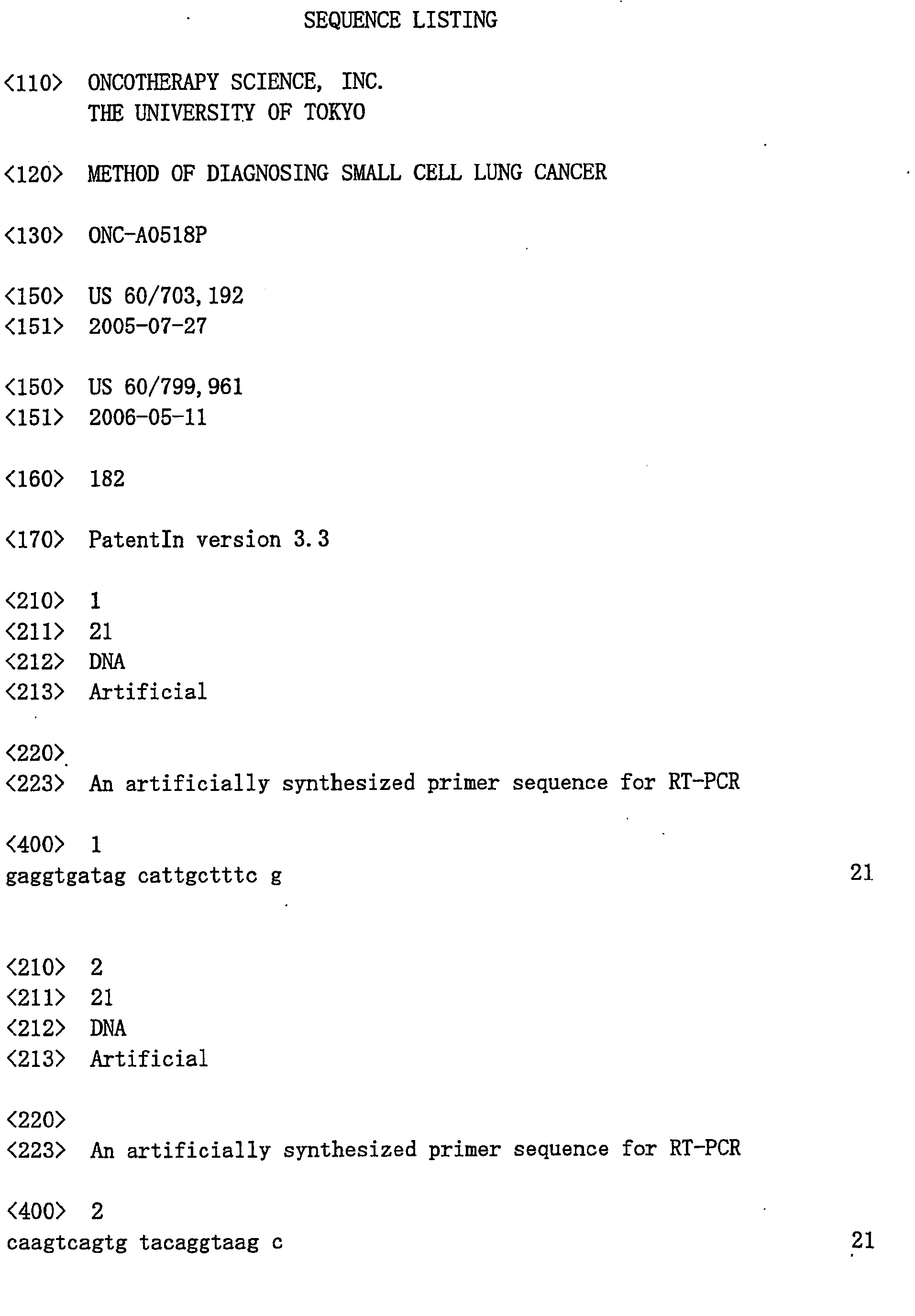Click the <170> field tag
The width and height of the screenshot is (915, 1316).
(33, 539)
